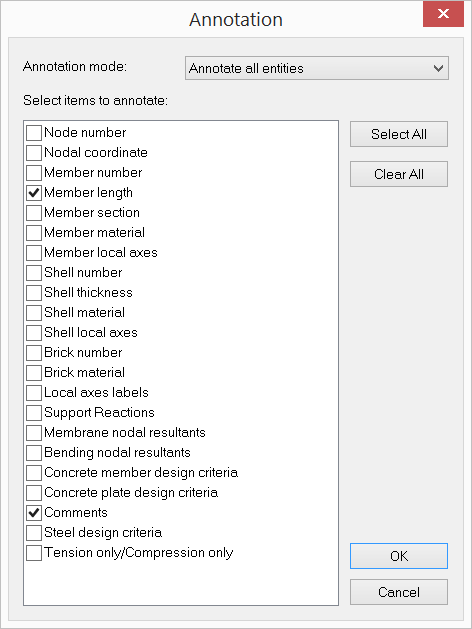Check the Member number option
472x629 pixels.
point(34,173)
